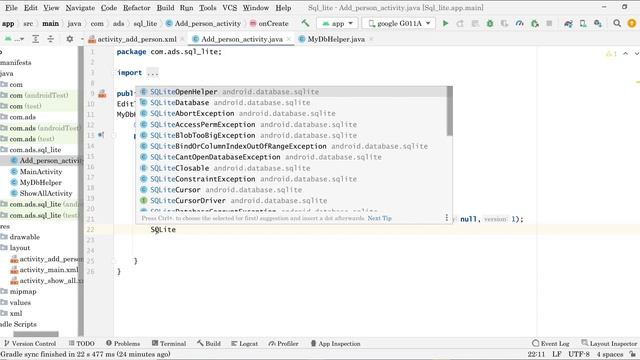Viewport: 640px width, 360px height.
Task: Open the File menu
Action: [x=11, y=8]
